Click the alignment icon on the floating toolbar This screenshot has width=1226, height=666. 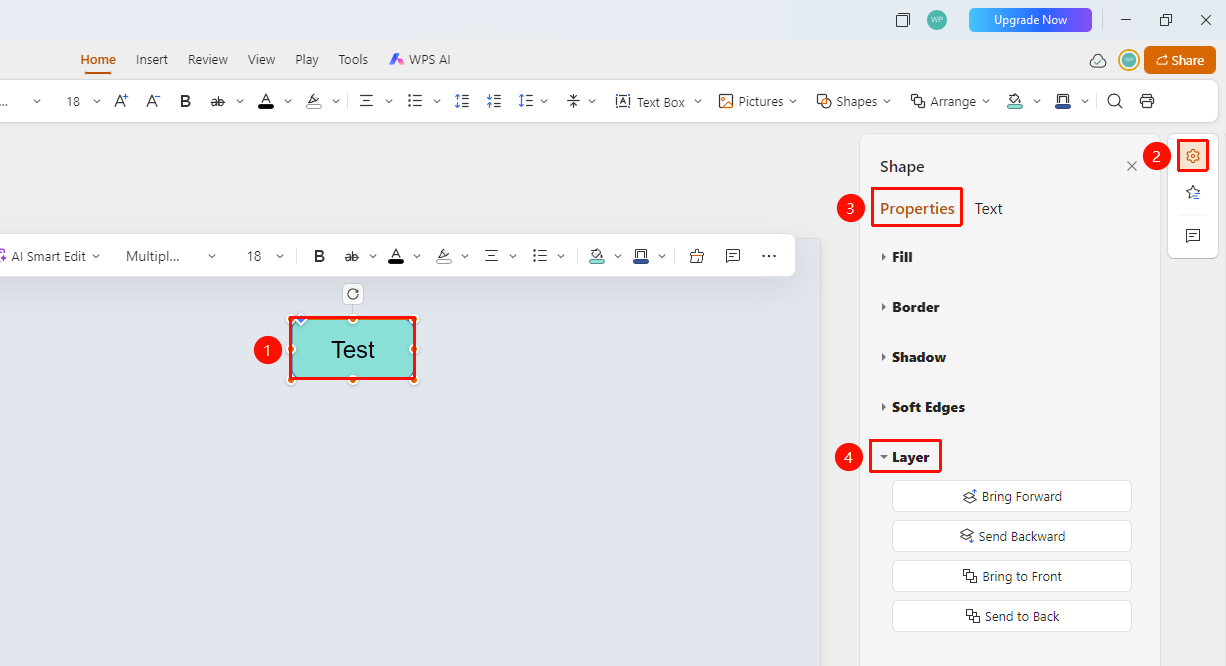pyautogui.click(x=491, y=256)
